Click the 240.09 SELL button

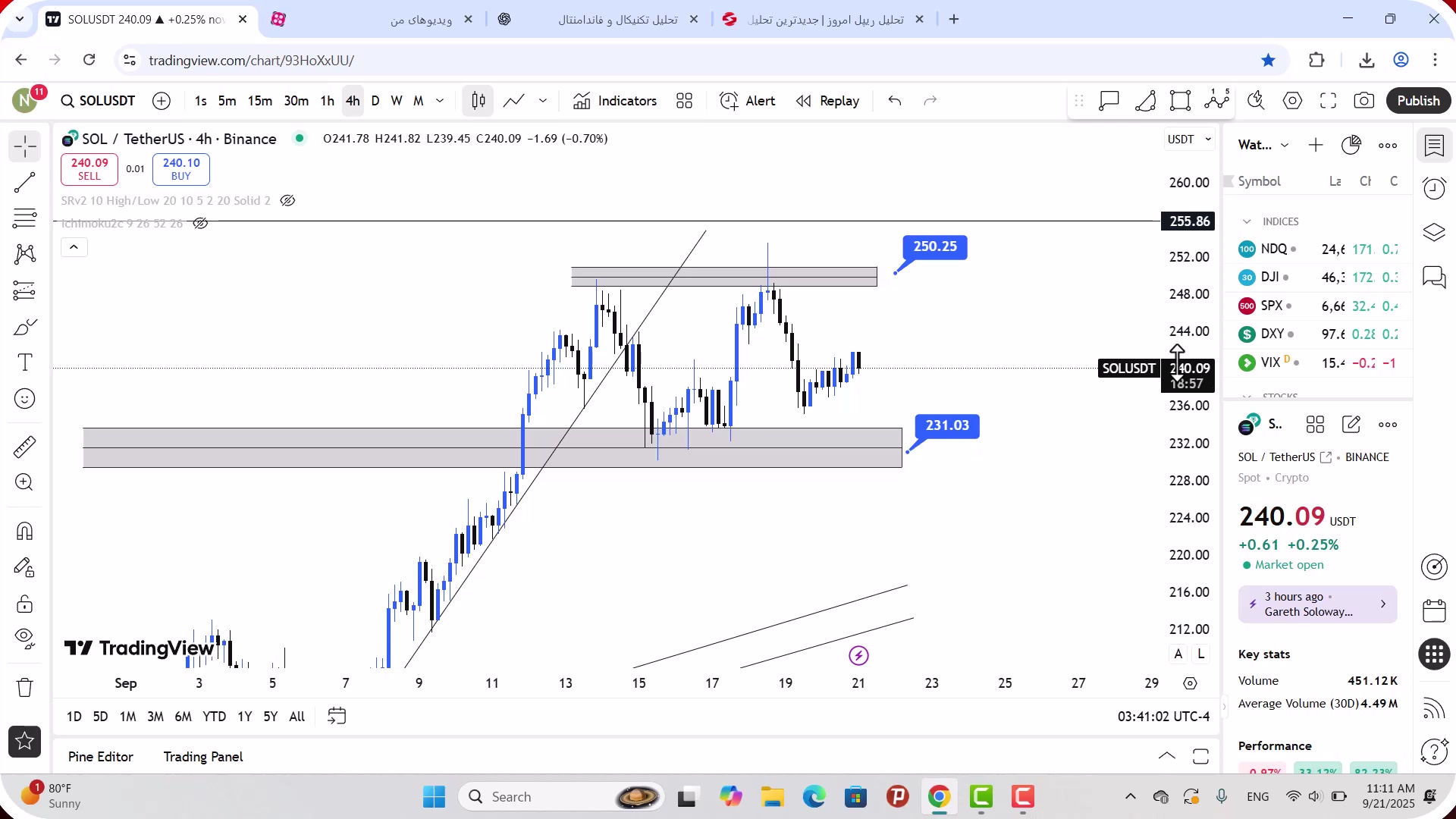coord(89,170)
